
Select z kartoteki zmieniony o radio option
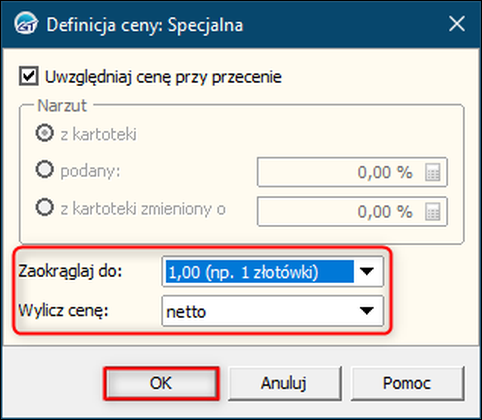45,207
